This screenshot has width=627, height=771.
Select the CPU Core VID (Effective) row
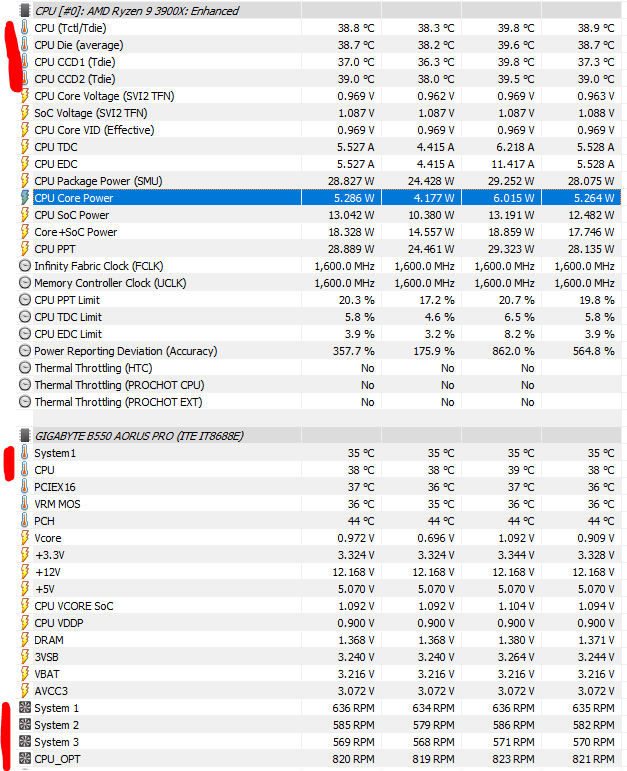click(321, 130)
